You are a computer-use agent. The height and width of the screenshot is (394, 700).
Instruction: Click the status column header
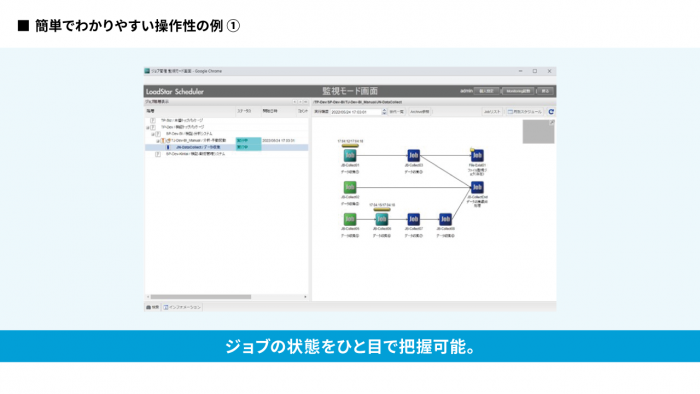click(x=248, y=111)
